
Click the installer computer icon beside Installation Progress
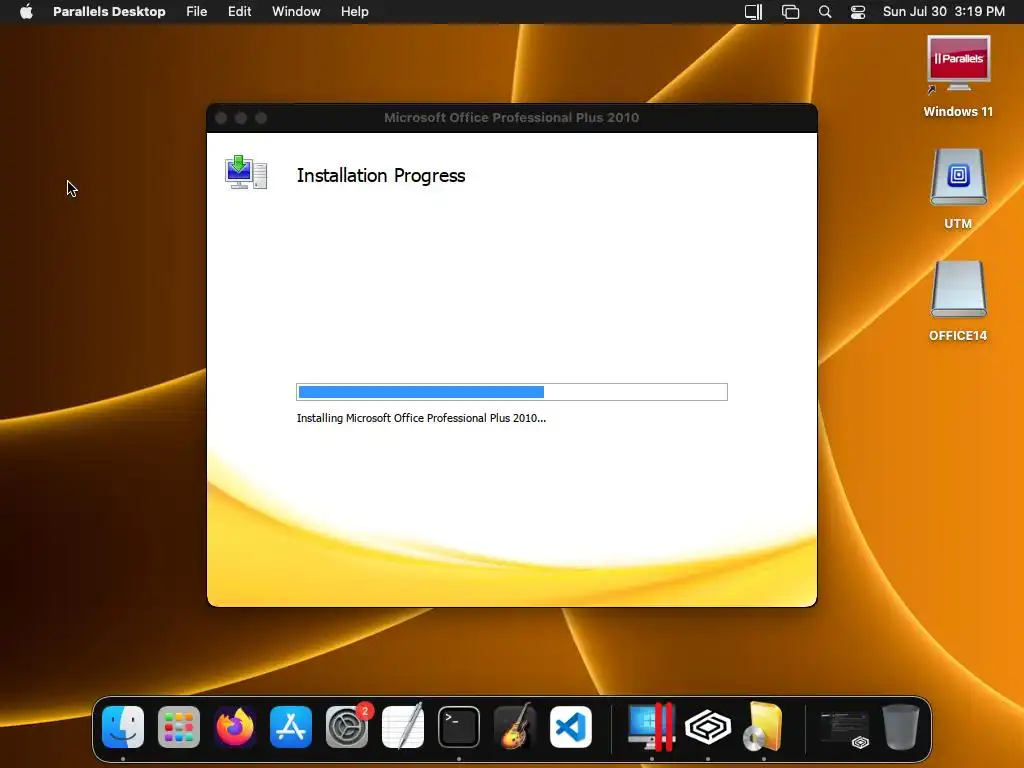point(246,172)
